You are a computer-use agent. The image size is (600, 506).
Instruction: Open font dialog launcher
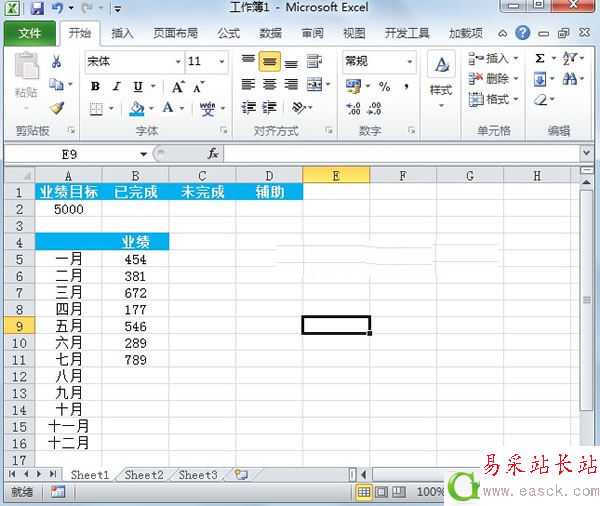point(223,131)
